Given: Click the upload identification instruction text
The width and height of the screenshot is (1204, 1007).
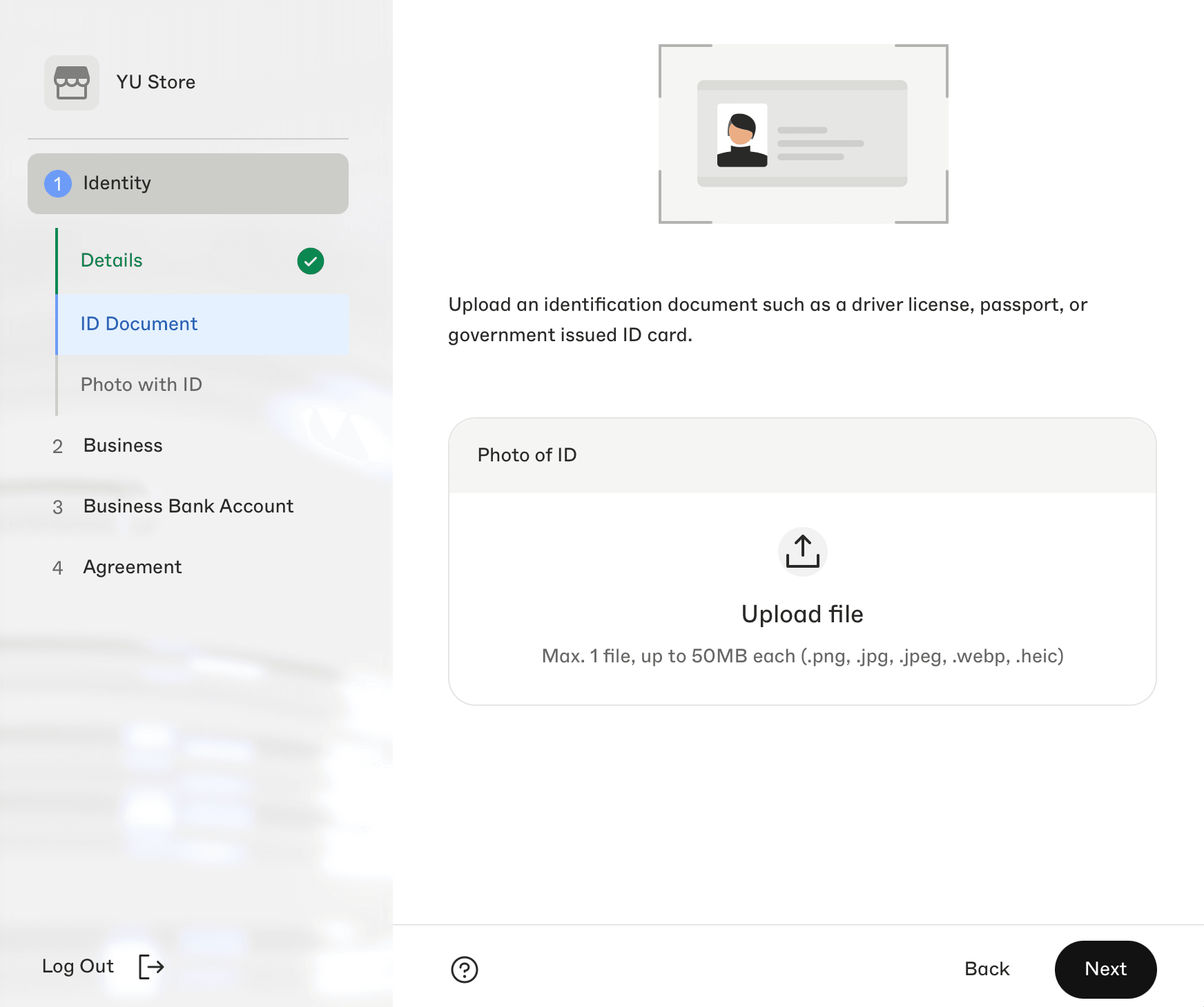Looking at the screenshot, I should tap(768, 320).
